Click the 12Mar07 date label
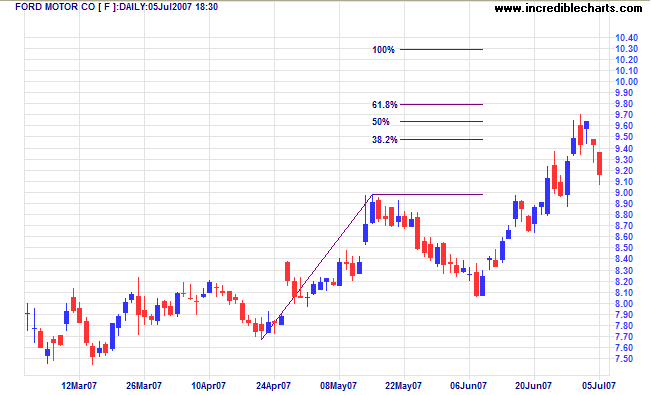 tap(79, 386)
